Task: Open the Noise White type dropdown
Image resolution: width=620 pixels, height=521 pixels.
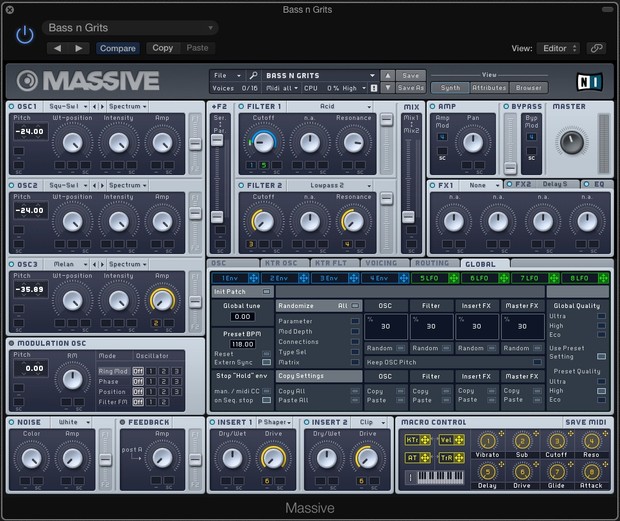Action: (72, 422)
